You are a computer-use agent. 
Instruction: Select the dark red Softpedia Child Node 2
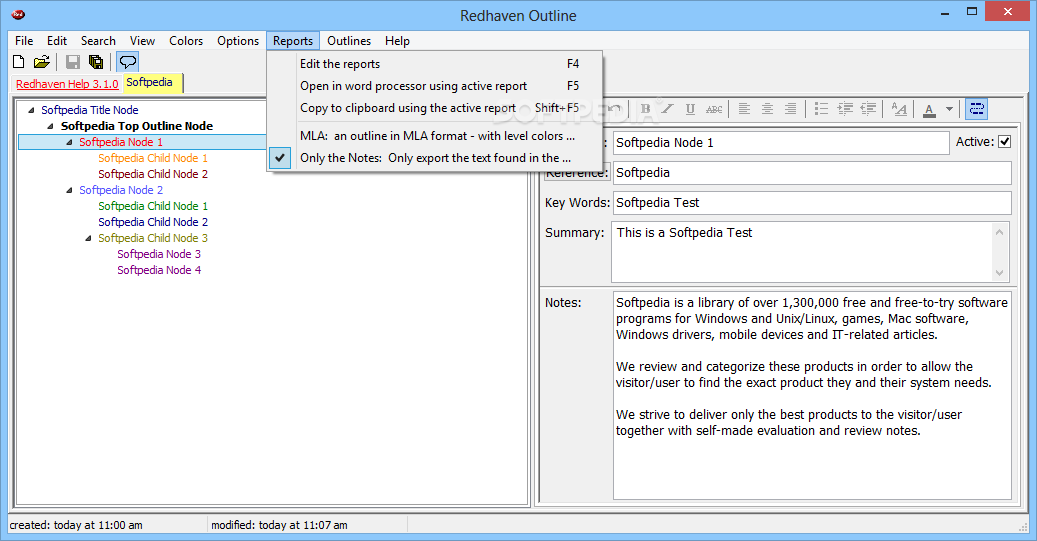pyautogui.click(x=153, y=174)
